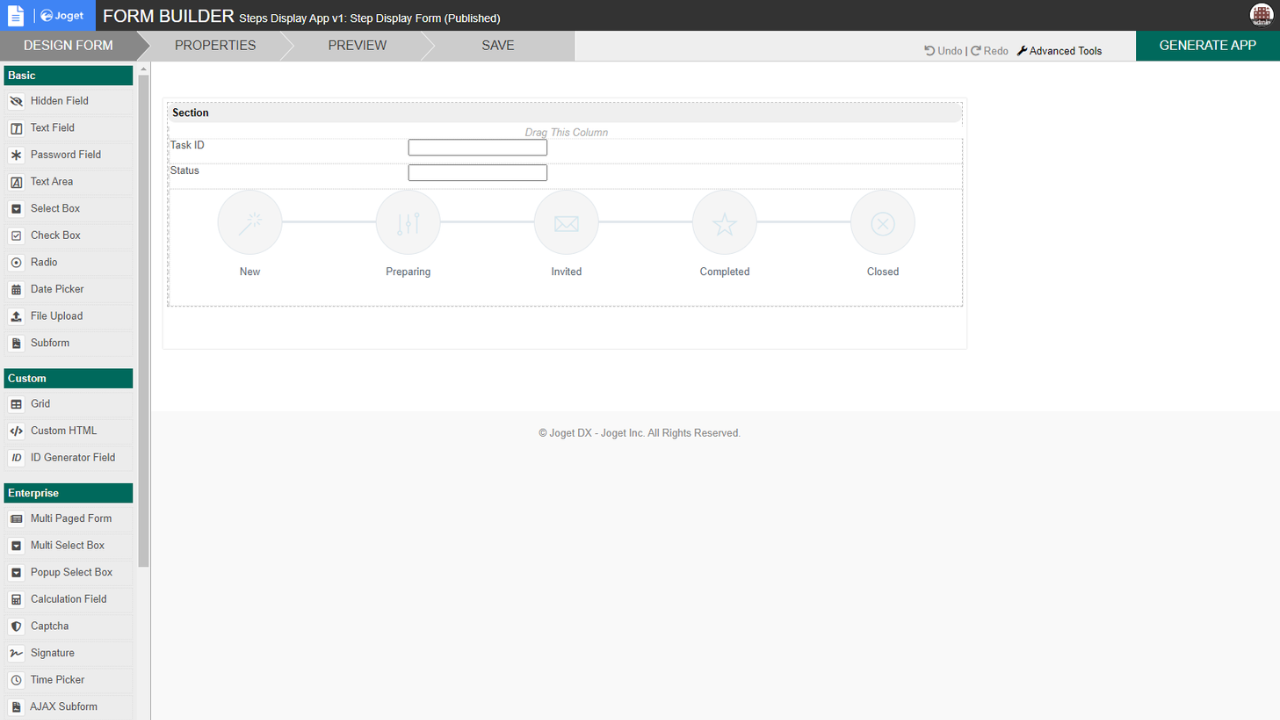The width and height of the screenshot is (1280, 720).
Task: Select the File Upload icon
Action: tap(16, 316)
